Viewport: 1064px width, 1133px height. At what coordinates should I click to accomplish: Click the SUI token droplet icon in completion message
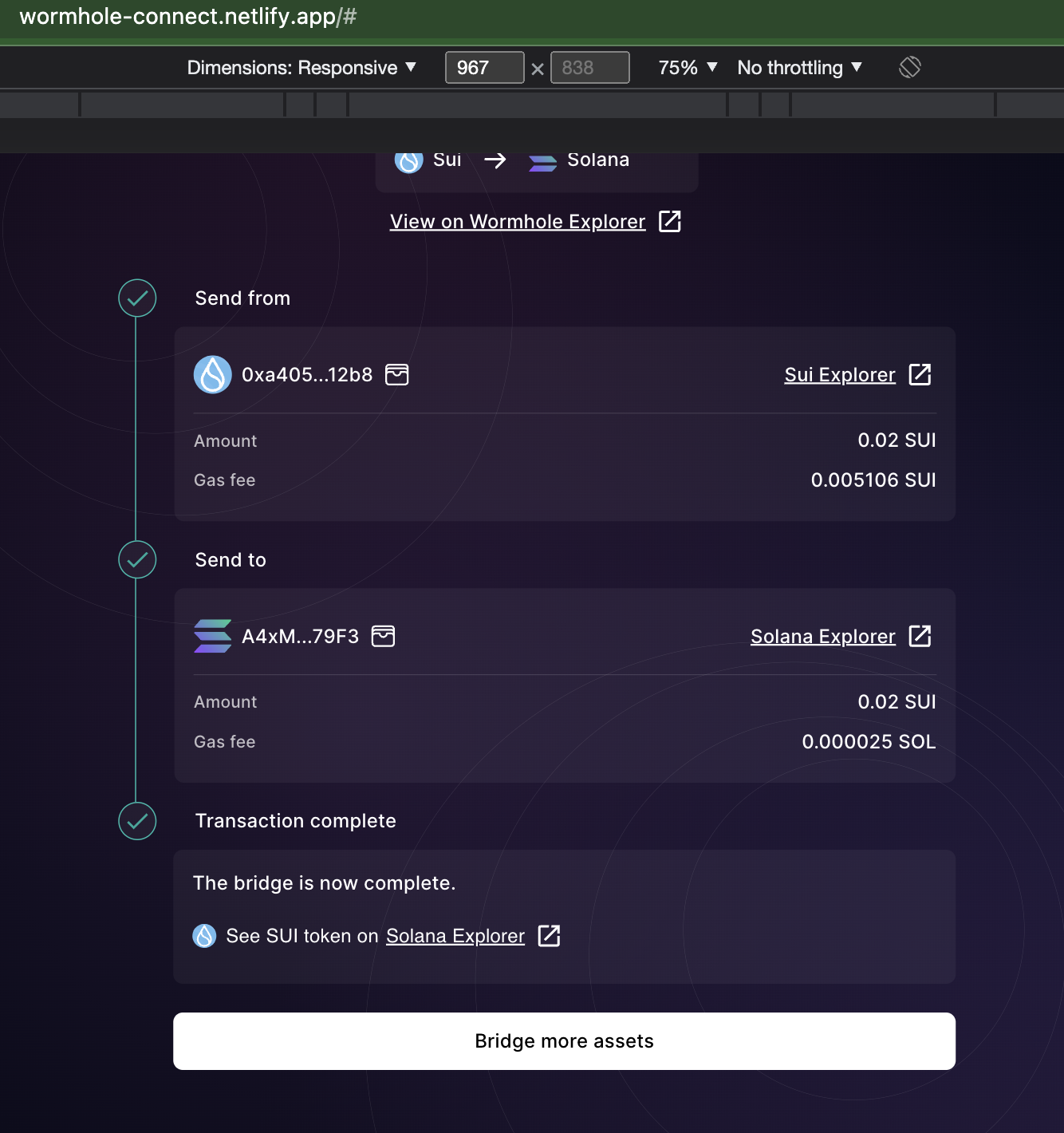pos(205,935)
